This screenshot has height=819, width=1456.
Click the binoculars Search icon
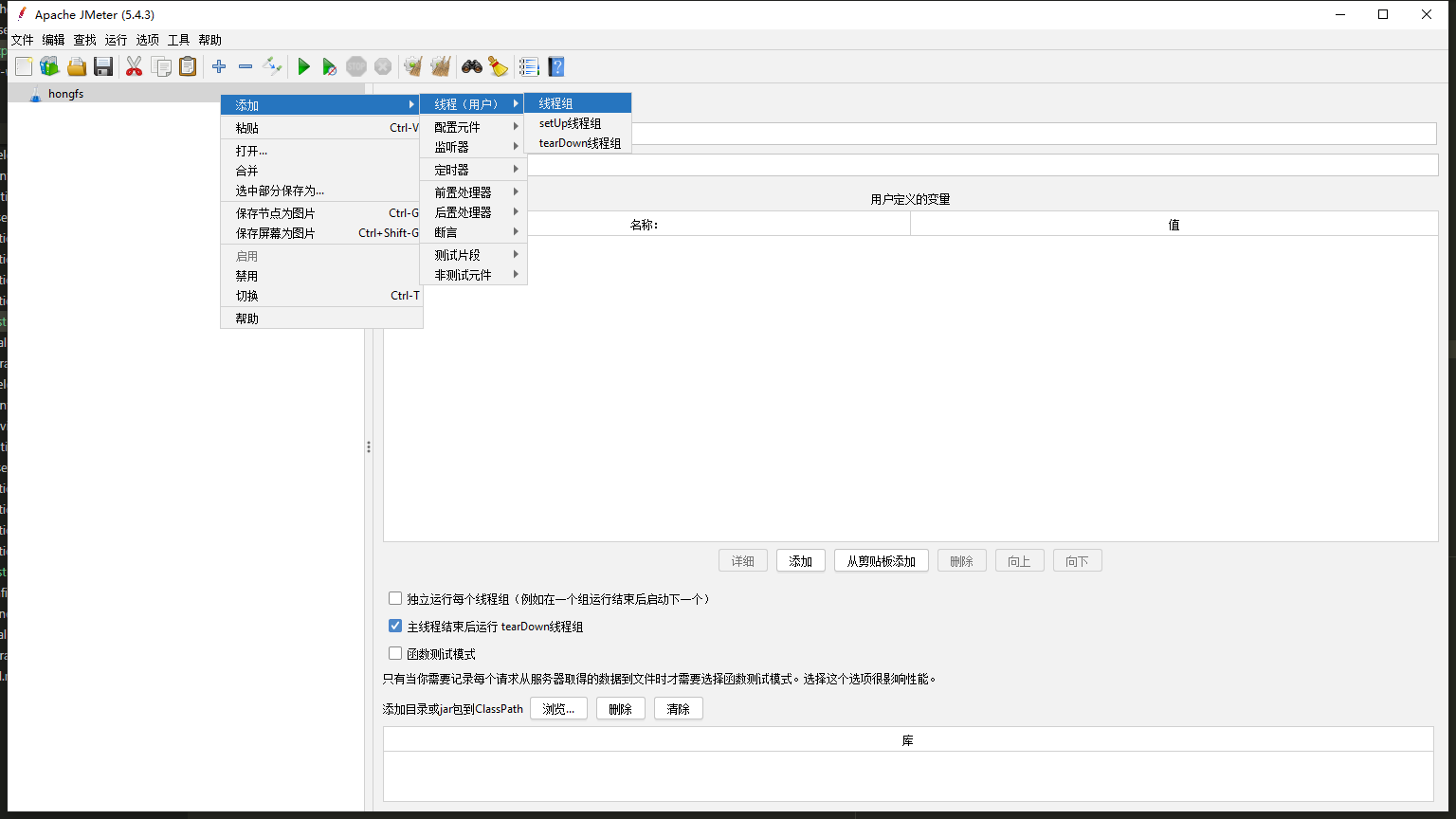[471, 66]
